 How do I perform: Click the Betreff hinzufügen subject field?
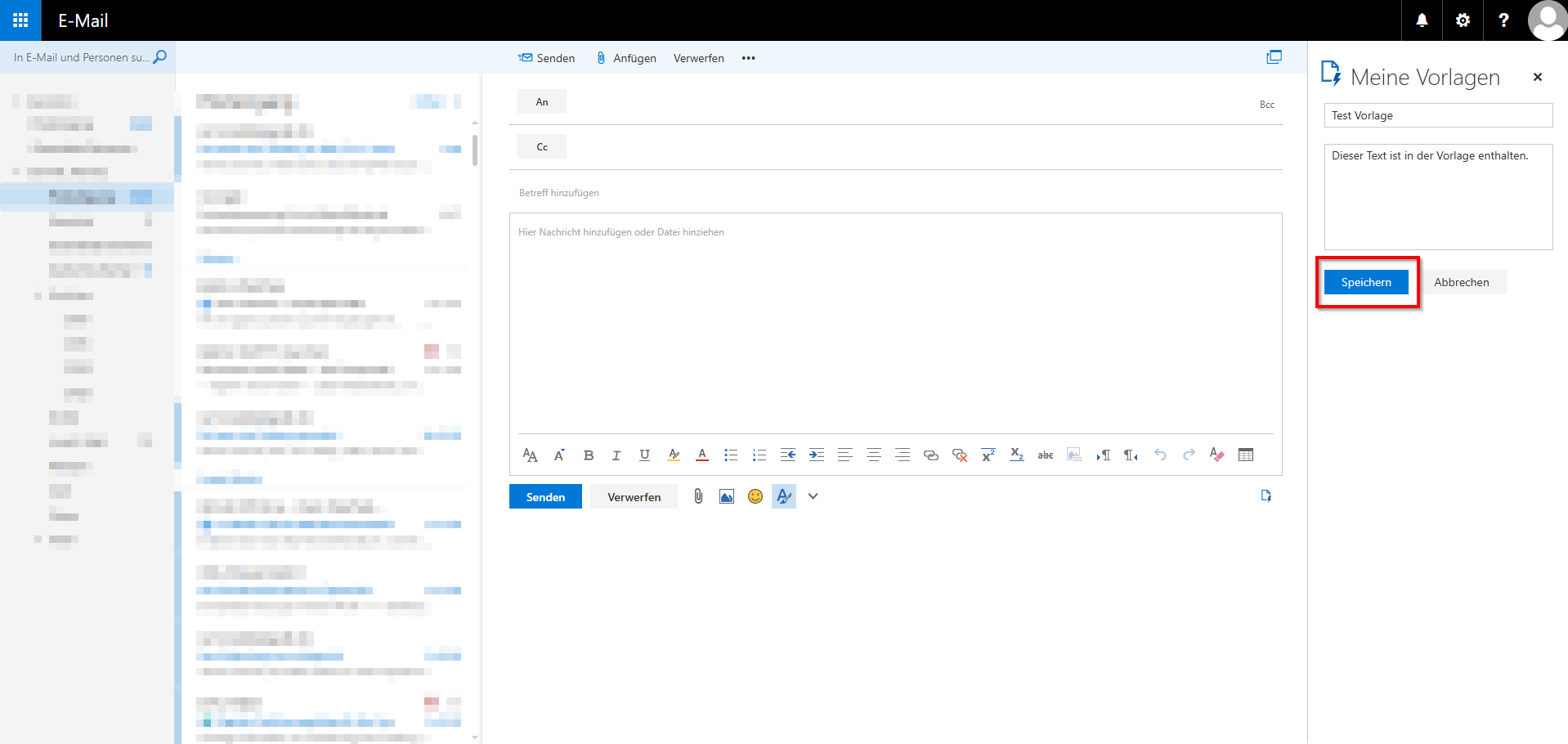(x=895, y=193)
